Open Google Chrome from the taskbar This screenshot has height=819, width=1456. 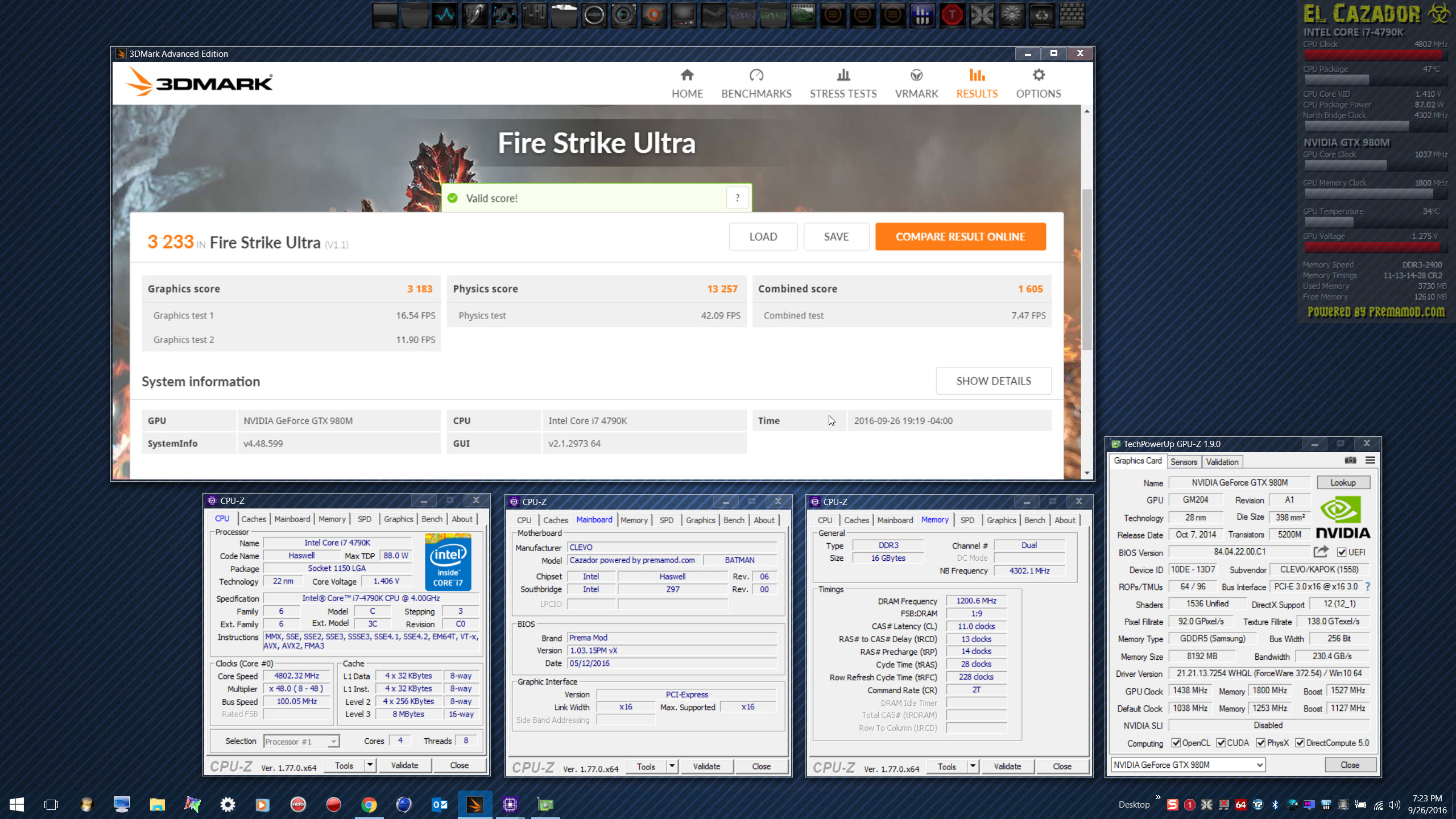pyautogui.click(x=369, y=804)
